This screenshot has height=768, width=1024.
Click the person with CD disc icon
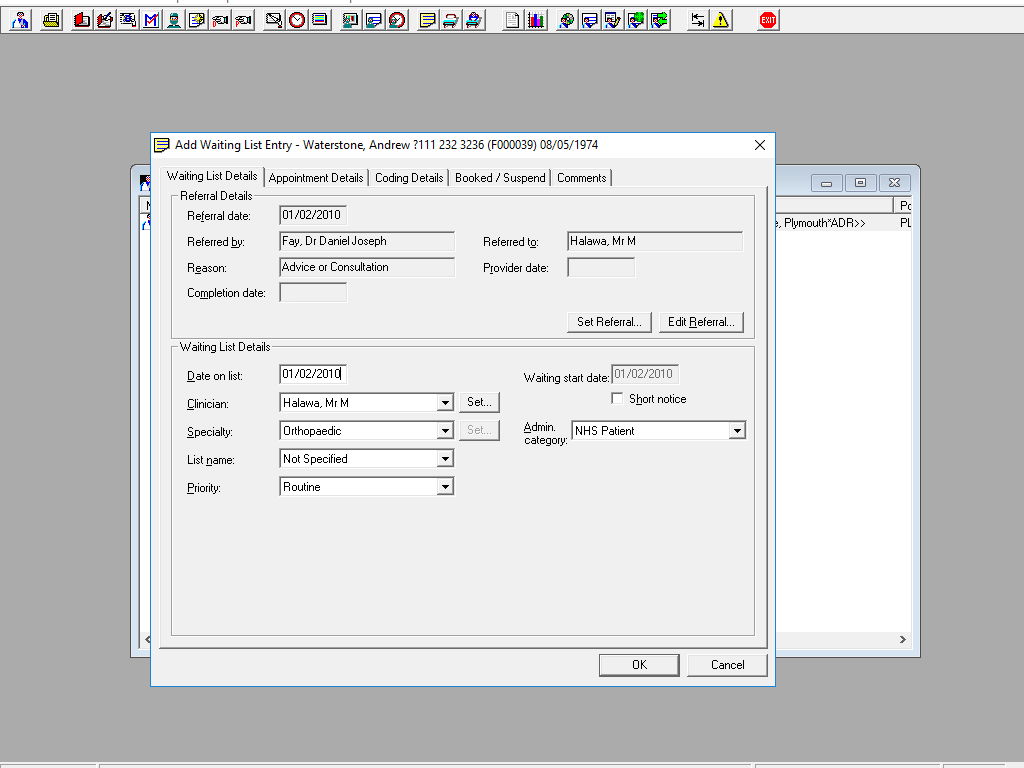click(x=566, y=20)
